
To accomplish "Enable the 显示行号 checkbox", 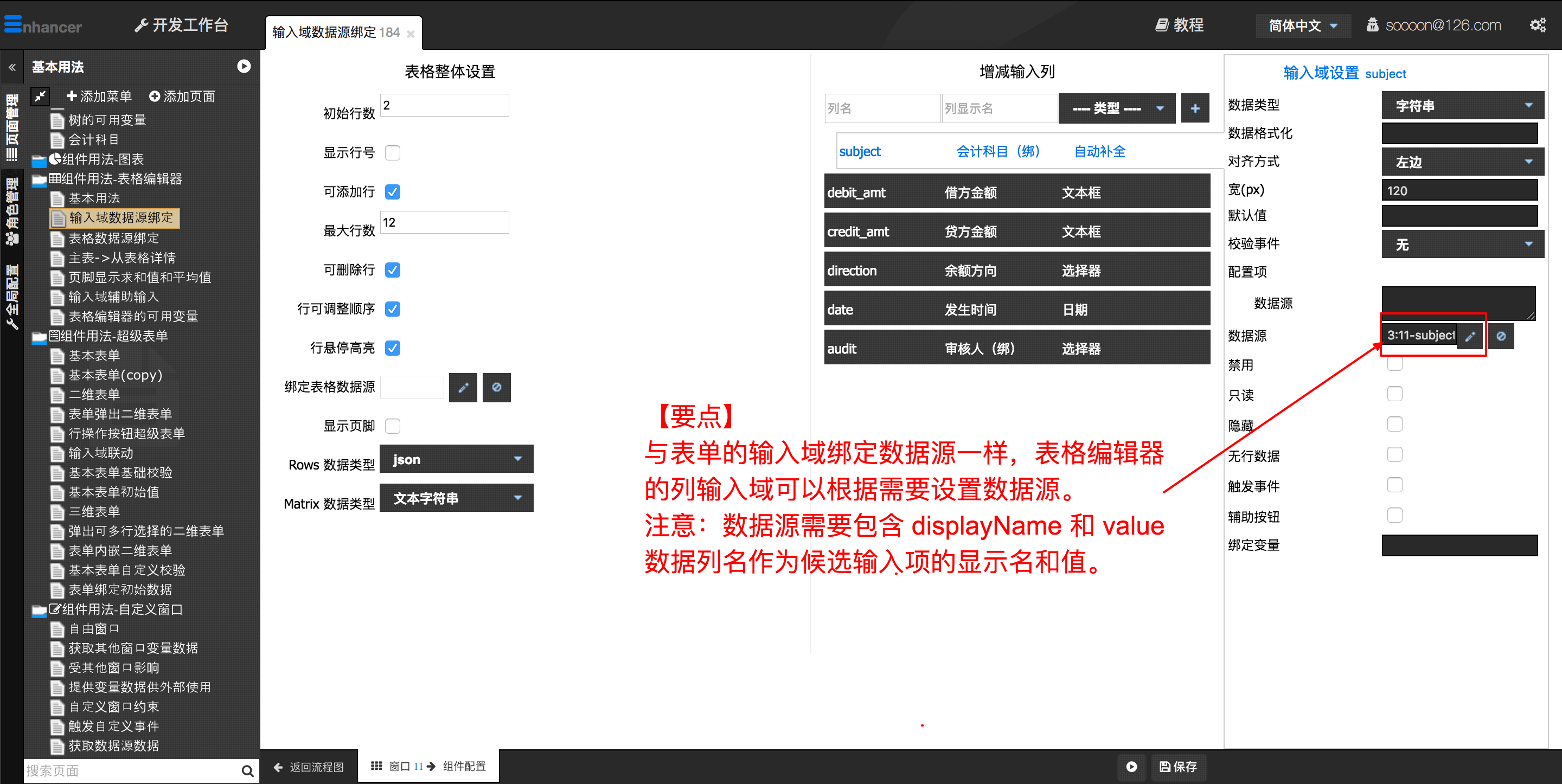I will (x=392, y=153).
